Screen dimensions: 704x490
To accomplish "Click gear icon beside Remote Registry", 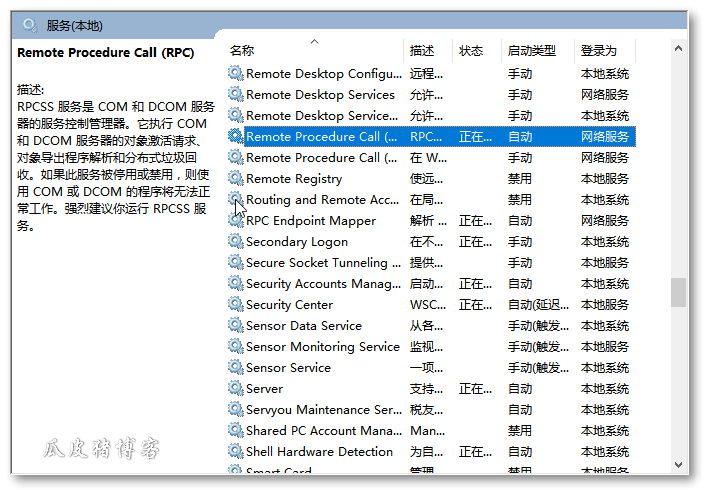I will [x=235, y=178].
